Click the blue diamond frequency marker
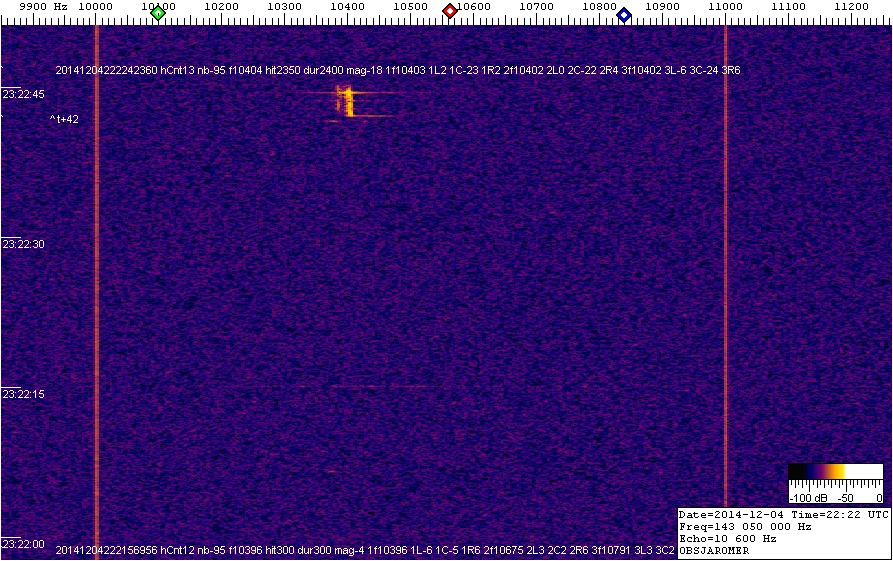893x561 pixels. 624,14
